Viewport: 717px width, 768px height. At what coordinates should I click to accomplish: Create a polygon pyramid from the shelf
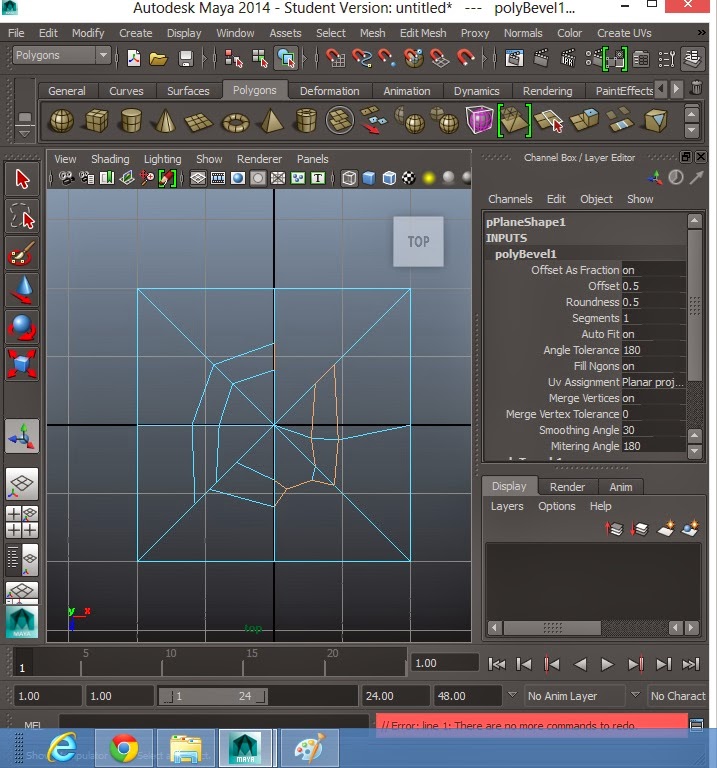point(271,120)
